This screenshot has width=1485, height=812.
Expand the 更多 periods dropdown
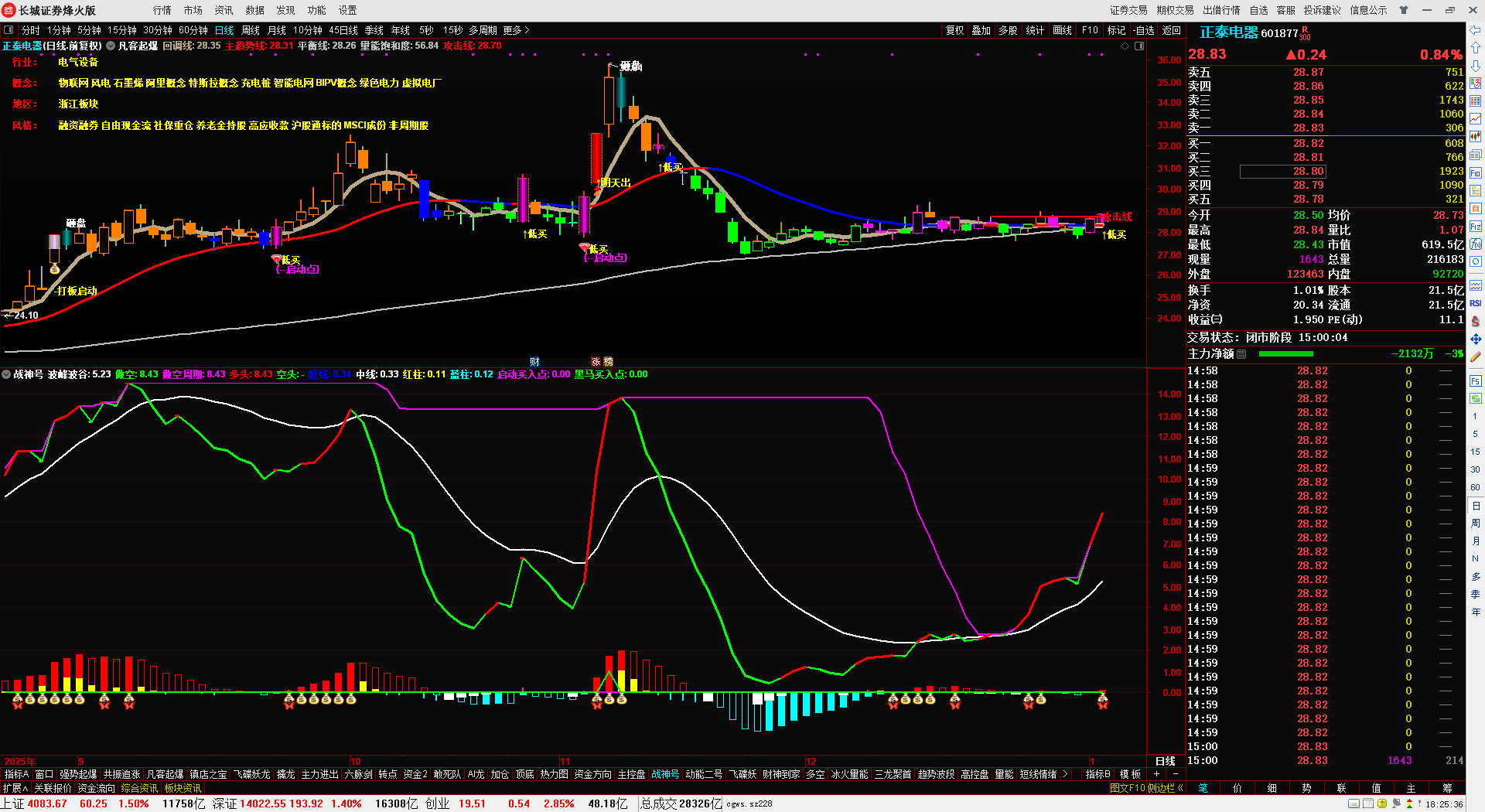516,30
